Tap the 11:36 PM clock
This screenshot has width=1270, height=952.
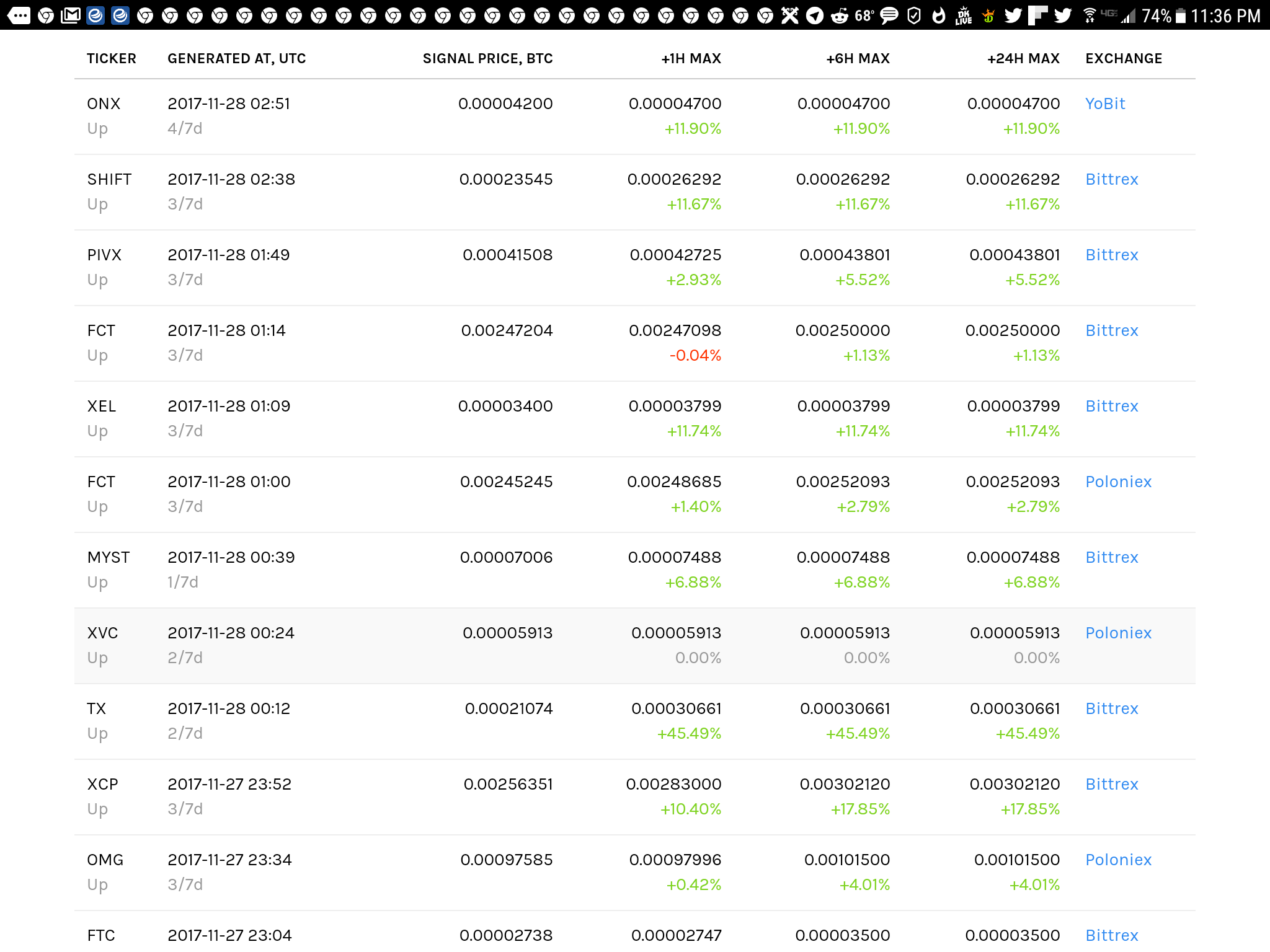(1226, 15)
